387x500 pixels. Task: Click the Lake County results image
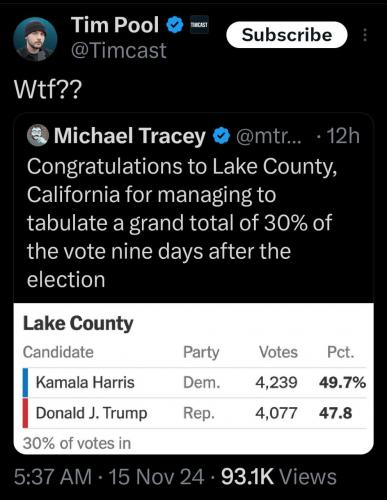tap(193, 379)
